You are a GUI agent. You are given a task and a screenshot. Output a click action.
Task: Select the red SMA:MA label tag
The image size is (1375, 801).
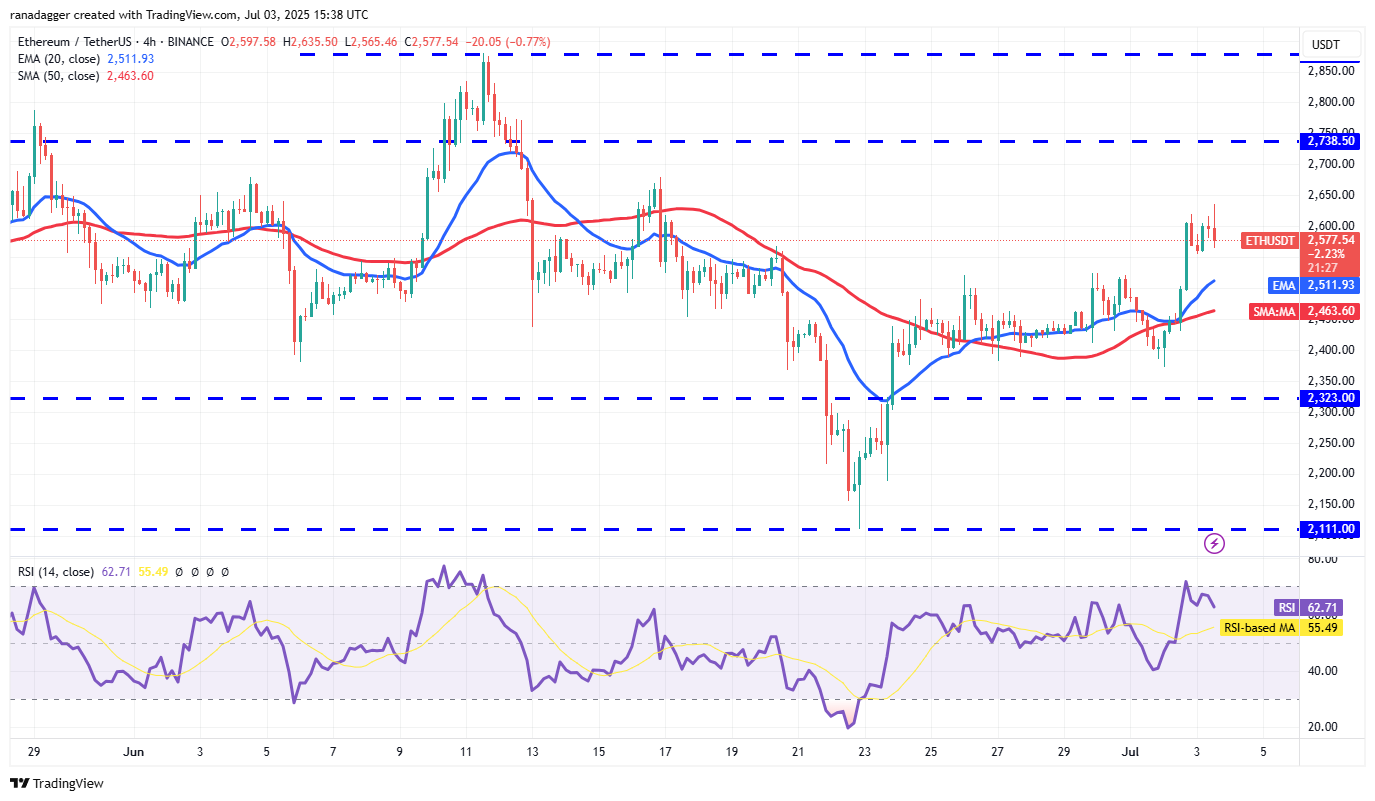tap(1274, 311)
